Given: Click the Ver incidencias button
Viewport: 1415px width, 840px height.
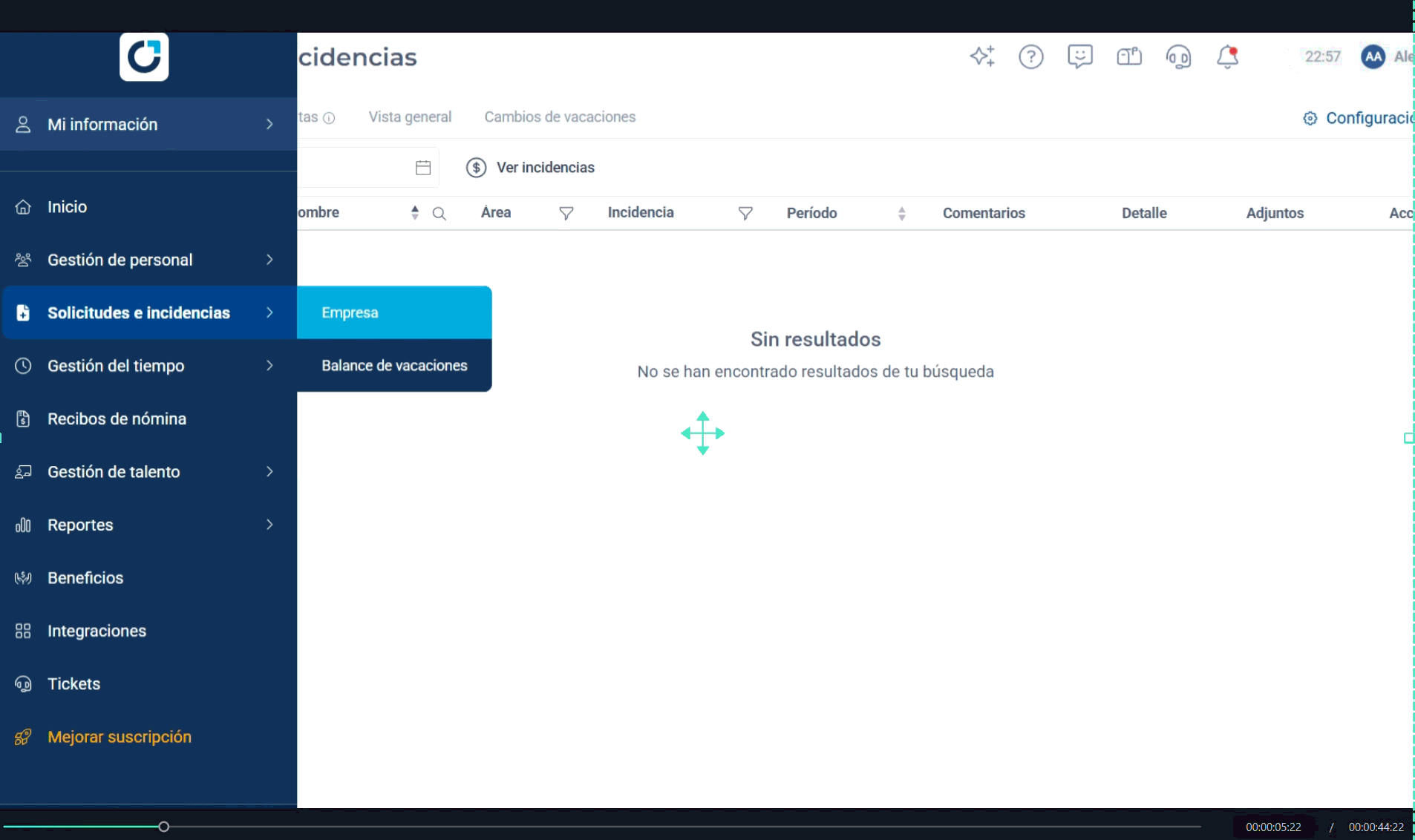Looking at the screenshot, I should [x=530, y=168].
